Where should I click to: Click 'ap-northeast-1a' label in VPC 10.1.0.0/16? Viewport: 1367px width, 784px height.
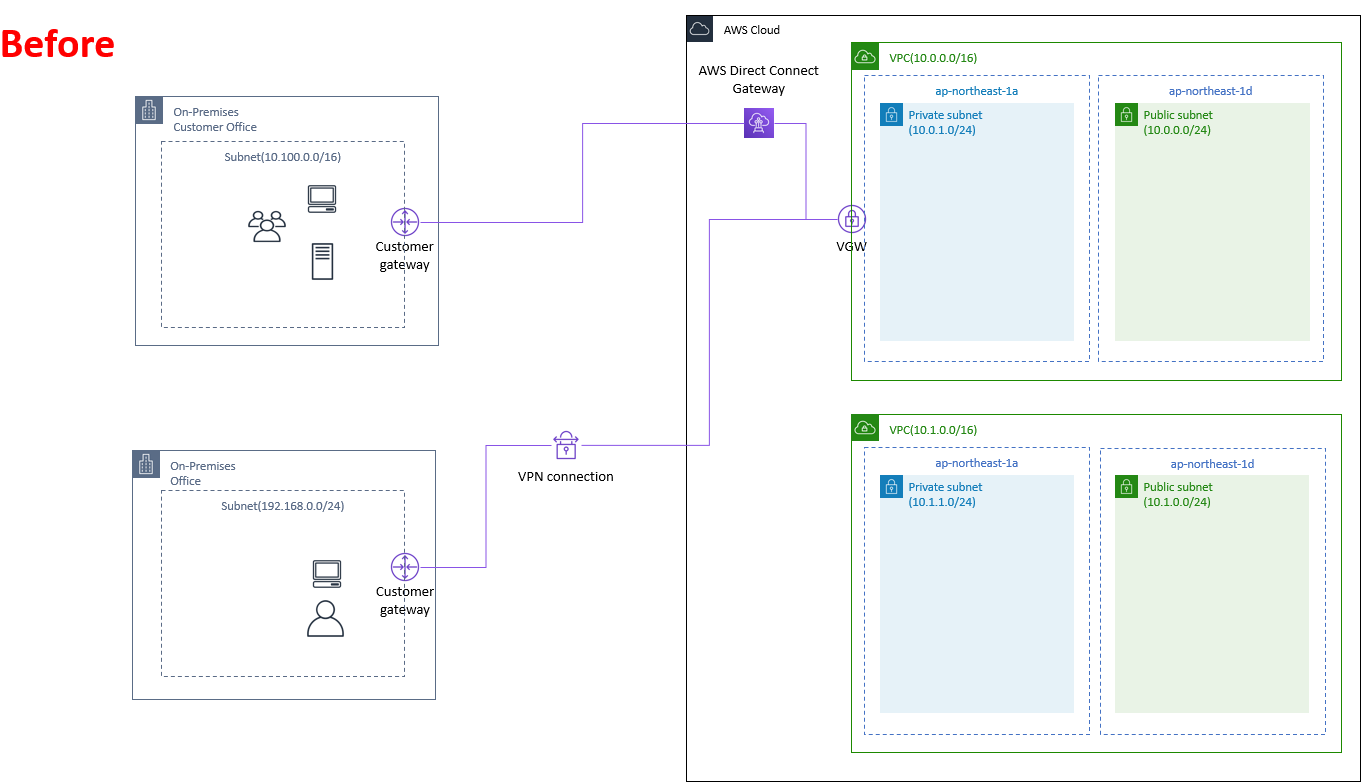coord(977,463)
